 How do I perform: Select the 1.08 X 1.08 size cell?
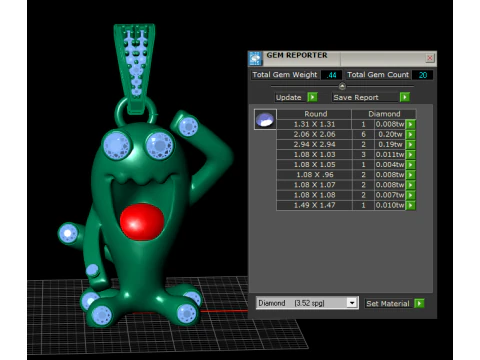coord(314,195)
